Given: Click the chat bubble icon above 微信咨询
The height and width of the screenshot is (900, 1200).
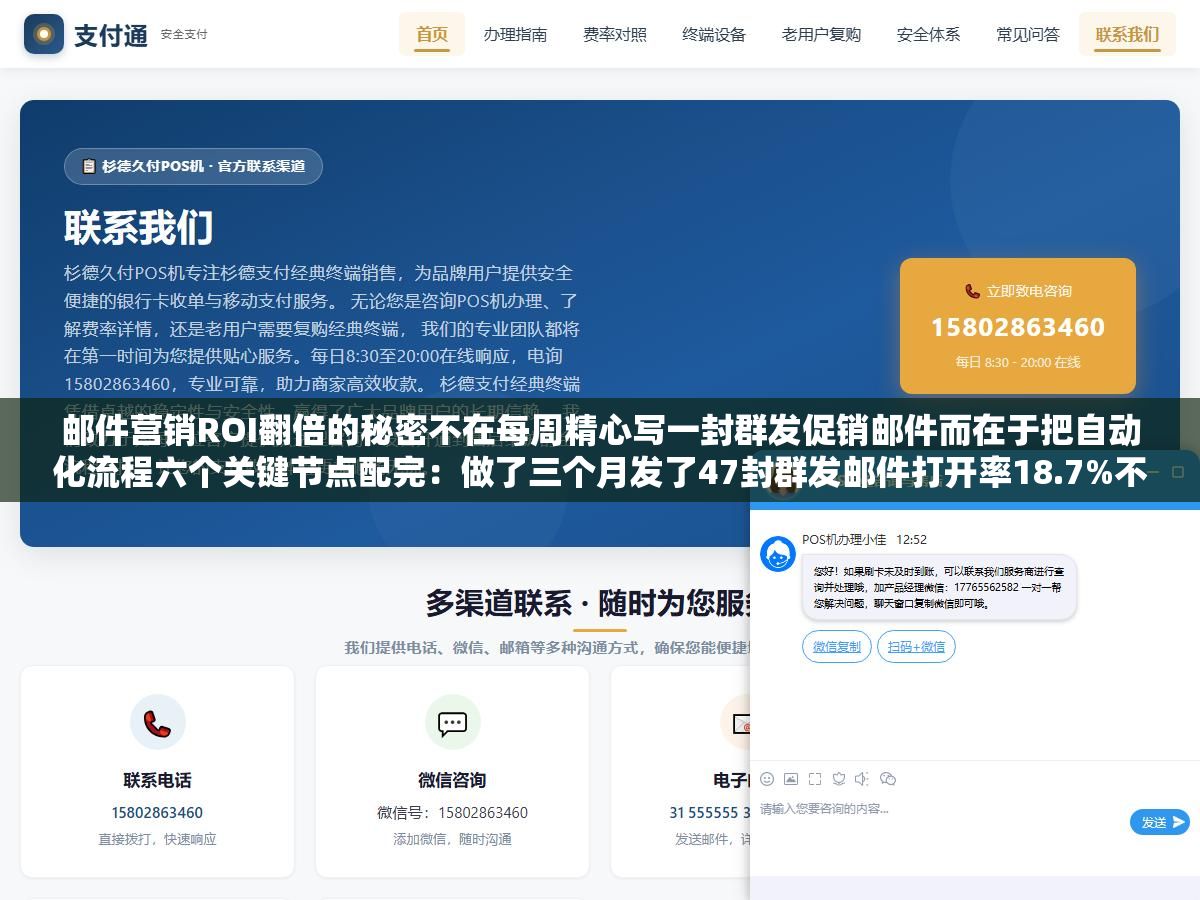Looking at the screenshot, I should click(453, 722).
